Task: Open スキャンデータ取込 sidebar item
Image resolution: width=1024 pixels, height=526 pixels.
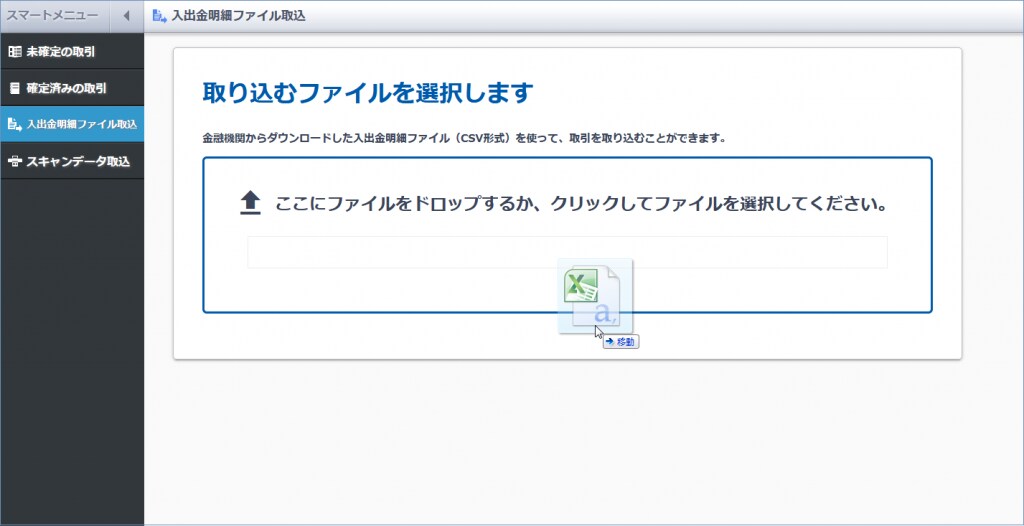Action: click(x=72, y=161)
